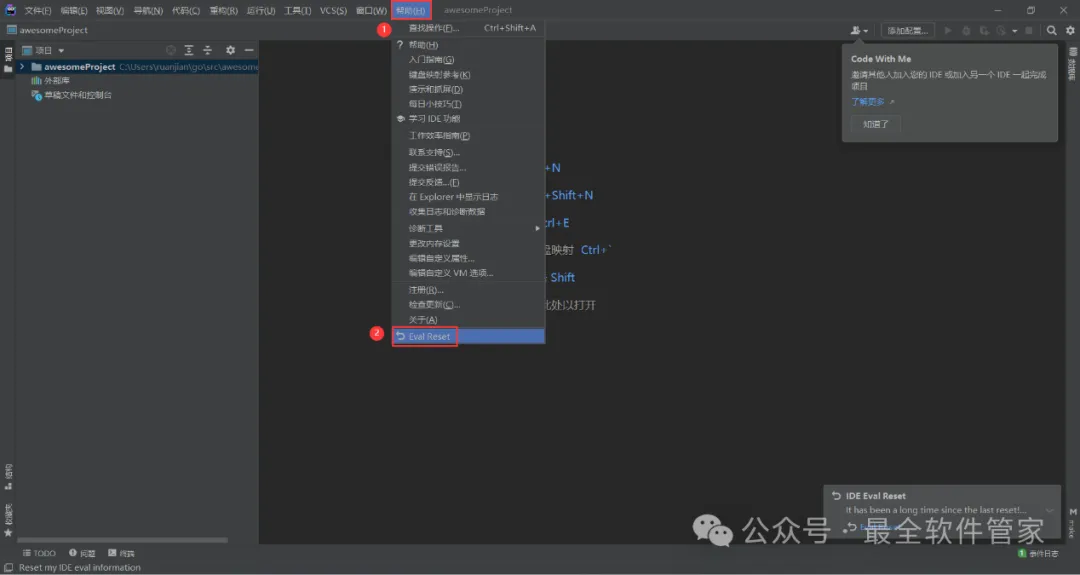Select 检查更新(C) check updates item

click(468, 304)
